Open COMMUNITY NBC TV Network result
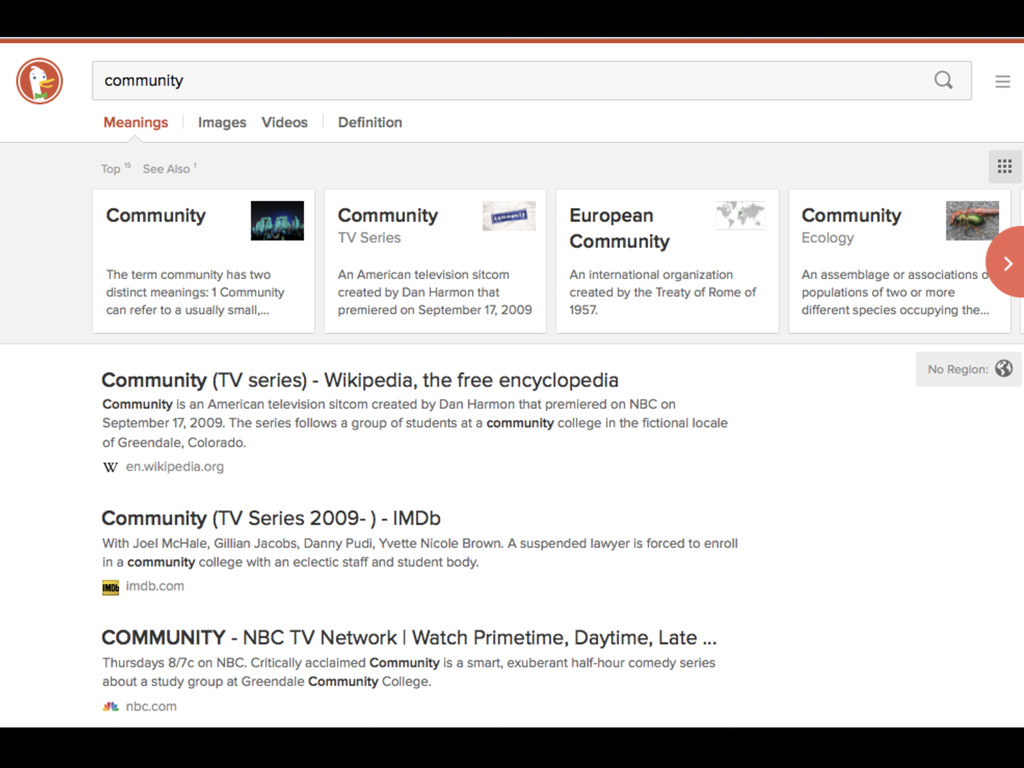The width and height of the screenshot is (1024, 768). pyautogui.click(x=409, y=637)
